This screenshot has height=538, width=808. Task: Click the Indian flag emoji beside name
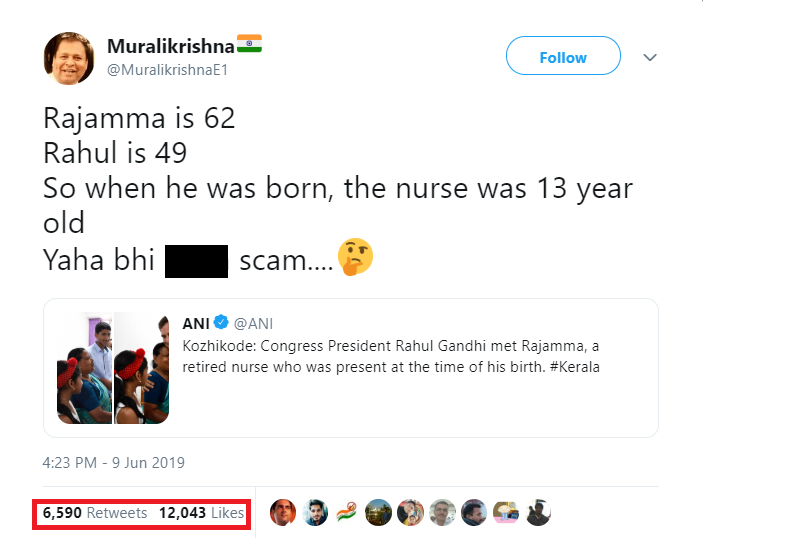249,44
